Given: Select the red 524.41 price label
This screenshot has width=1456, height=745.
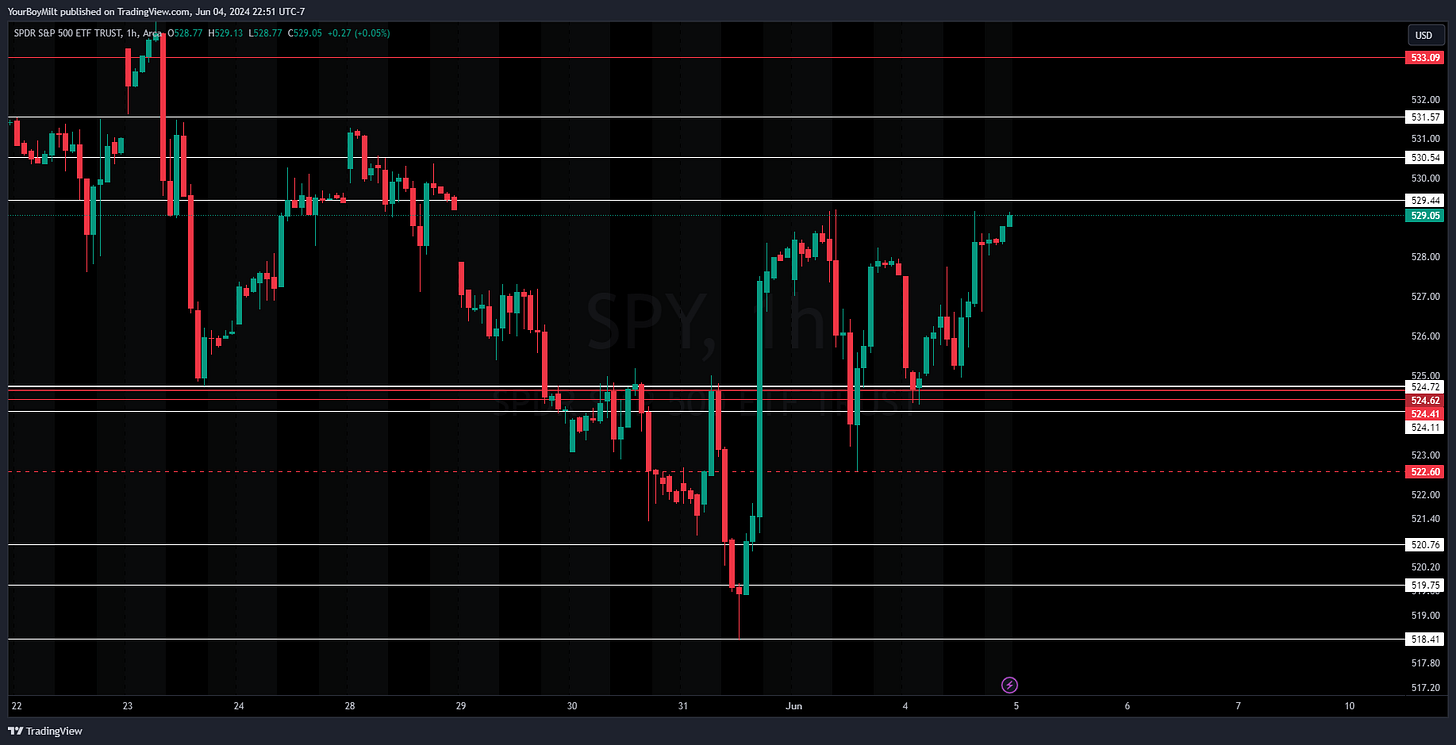Looking at the screenshot, I should point(1424,414).
